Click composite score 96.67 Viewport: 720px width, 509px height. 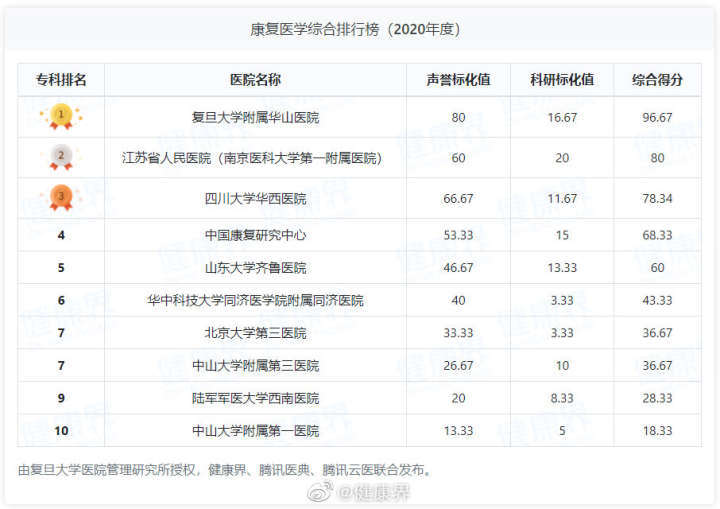657,118
